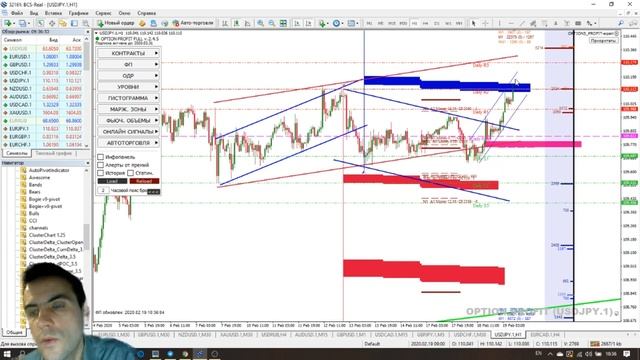
Task: Expand the АВТОТОРГОВЛЯ panel menu
Action: (128, 143)
